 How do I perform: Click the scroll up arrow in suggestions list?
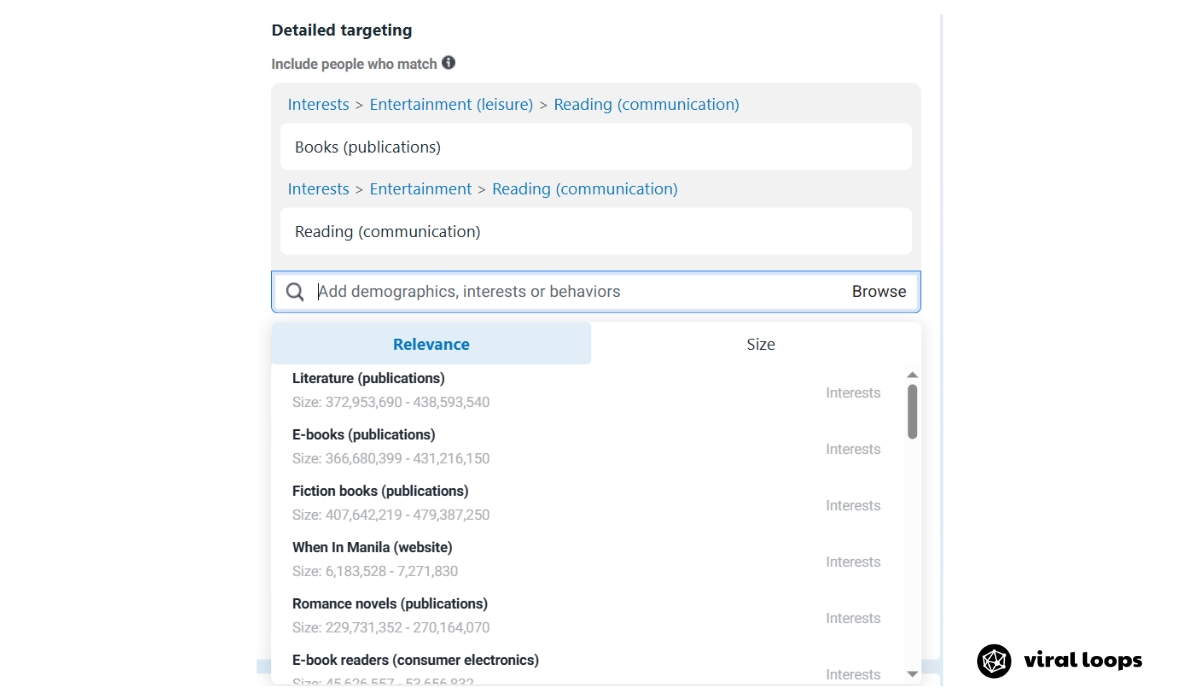(912, 375)
